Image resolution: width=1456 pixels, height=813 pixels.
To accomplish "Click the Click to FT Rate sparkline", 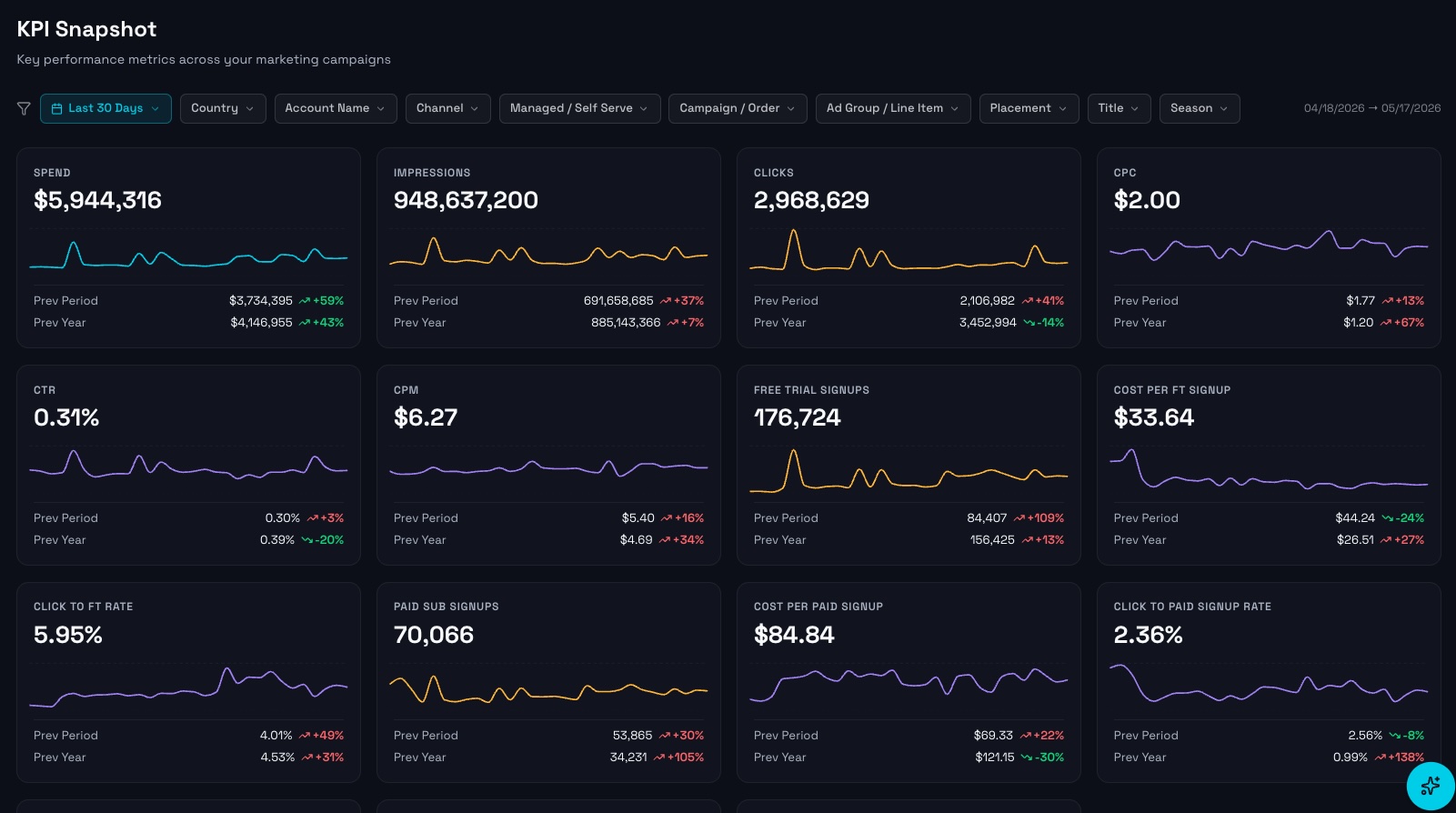I will 188,687.
